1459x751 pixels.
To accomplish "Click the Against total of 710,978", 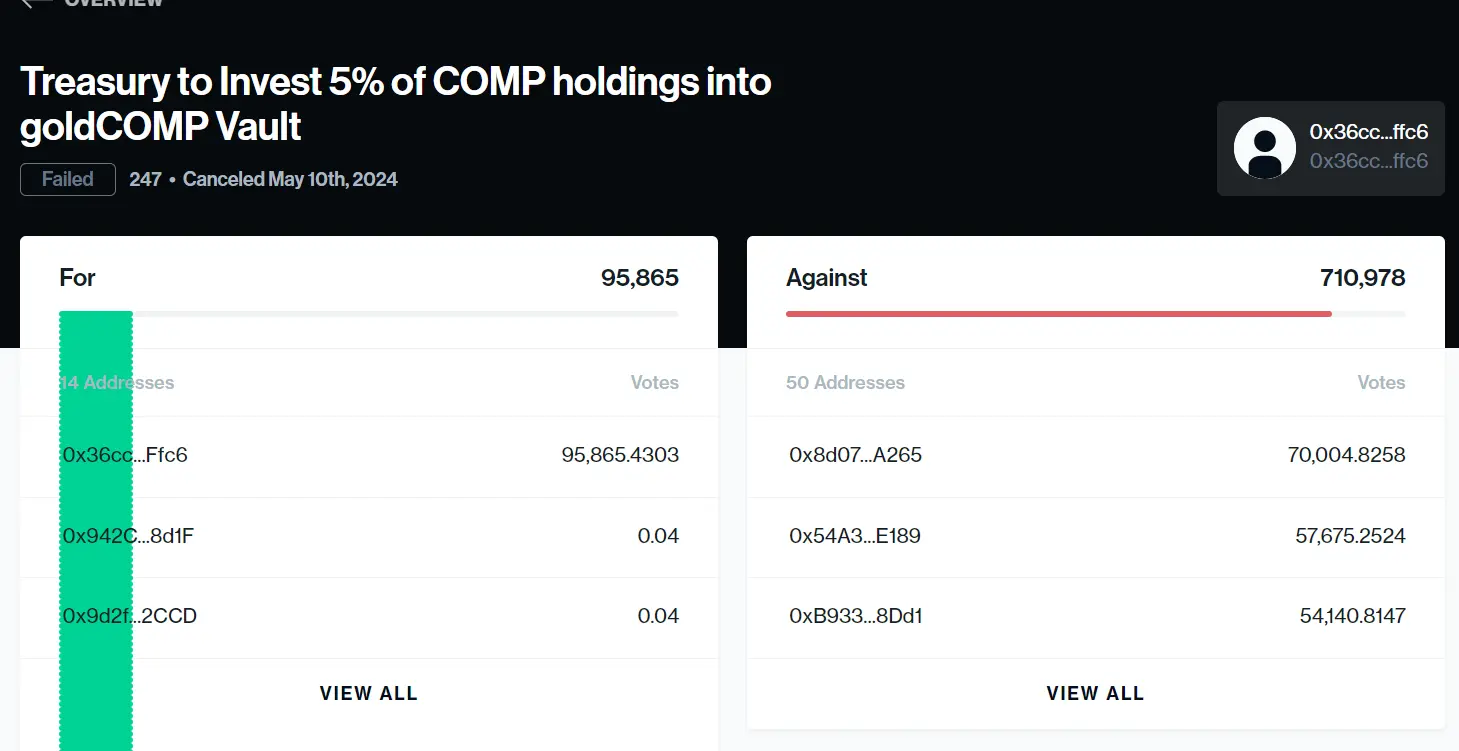I will click(x=1362, y=277).
